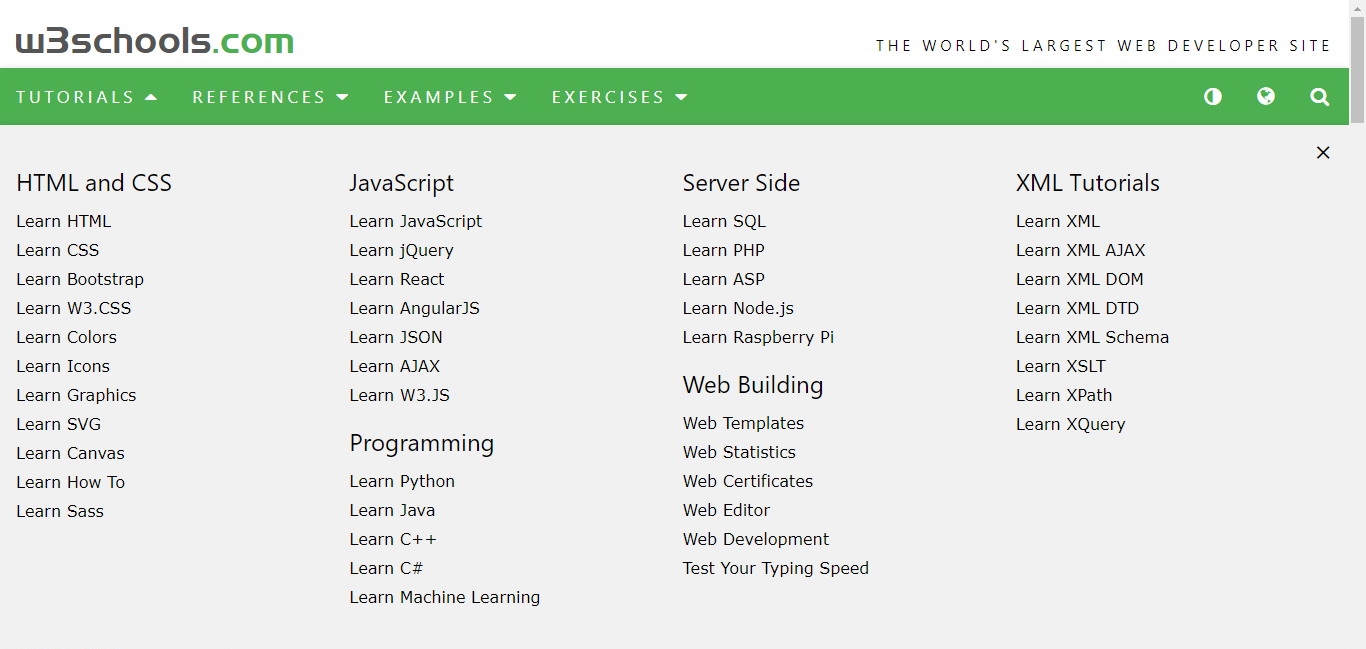Select Learn XML Schema

[1092, 337]
